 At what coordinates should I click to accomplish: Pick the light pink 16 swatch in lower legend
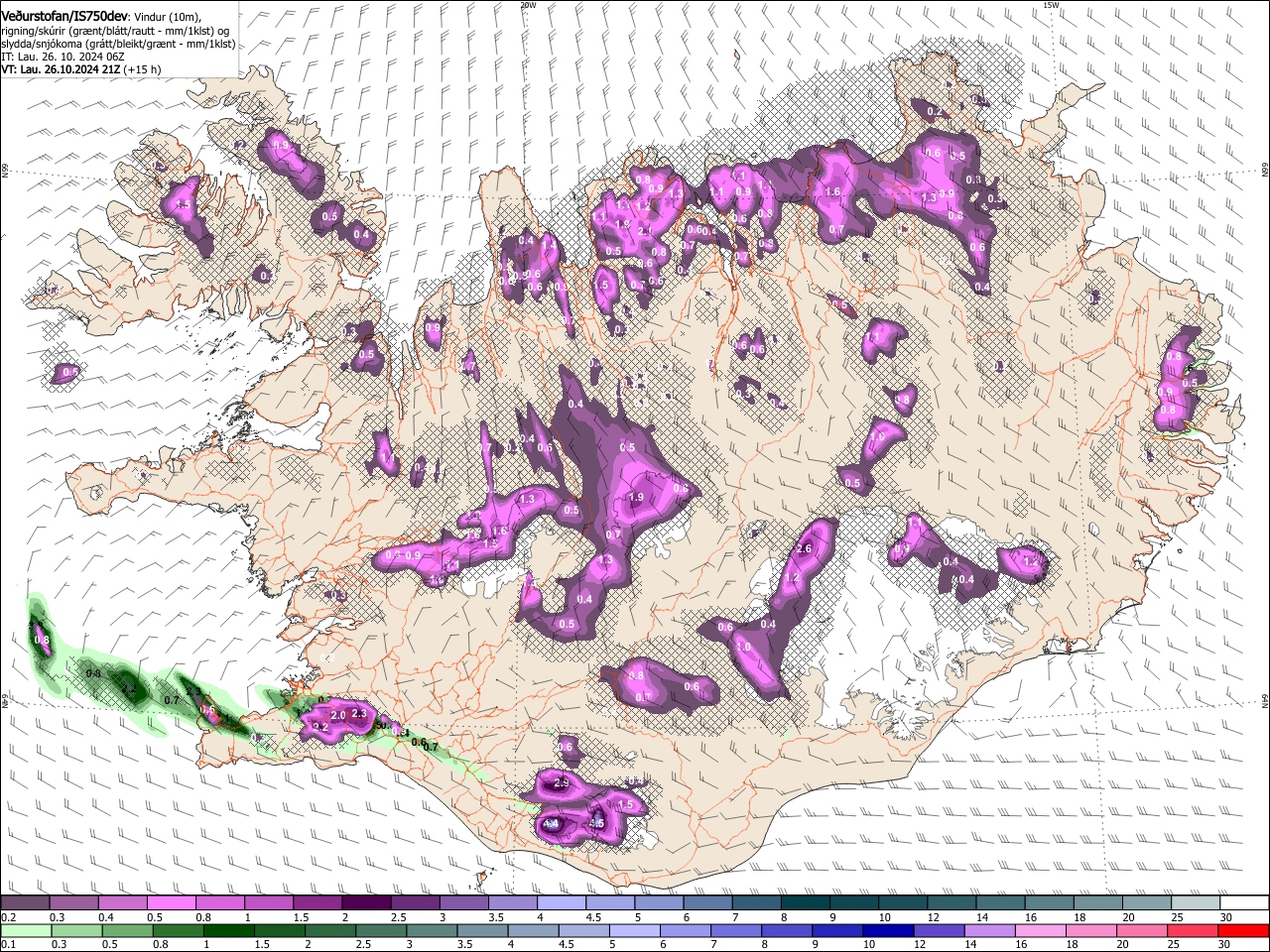pos(1043,930)
